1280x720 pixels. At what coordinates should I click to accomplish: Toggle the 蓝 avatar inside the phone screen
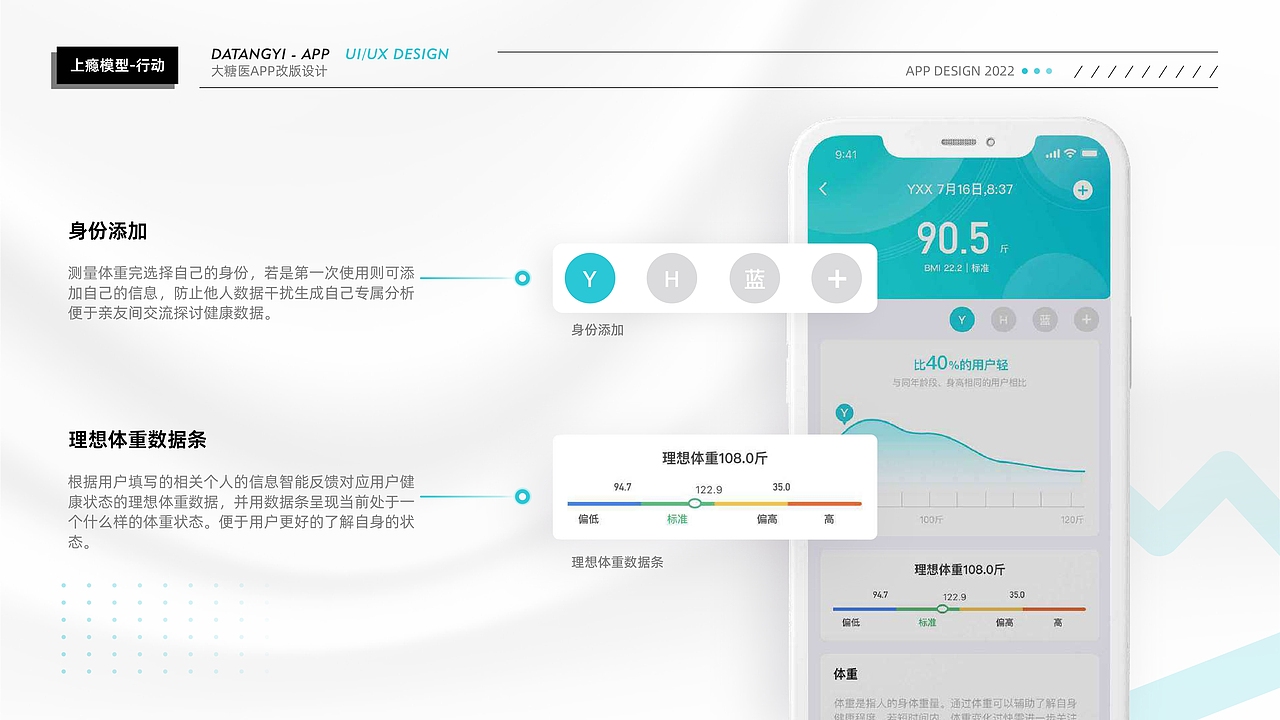pyautogui.click(x=1044, y=319)
